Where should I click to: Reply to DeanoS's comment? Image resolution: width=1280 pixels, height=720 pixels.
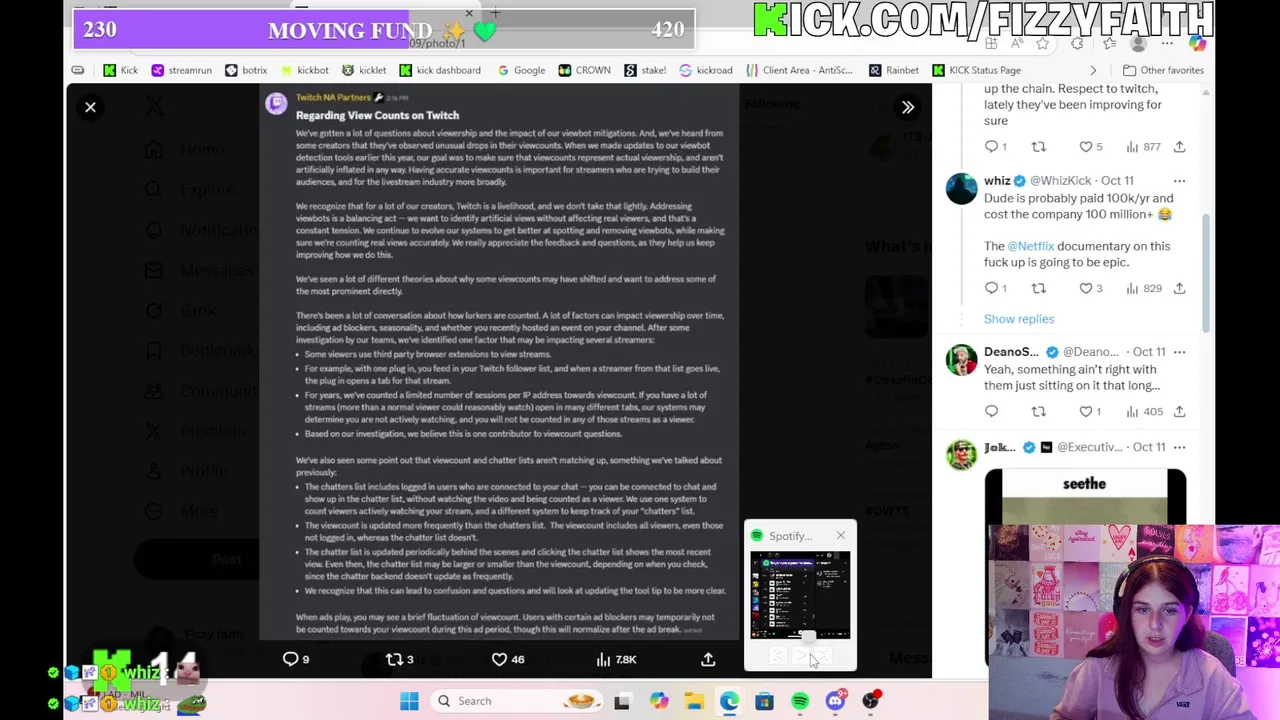pos(991,411)
